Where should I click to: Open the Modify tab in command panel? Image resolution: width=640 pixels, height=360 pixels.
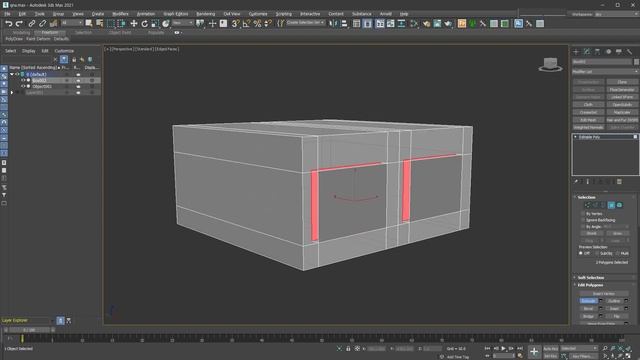pos(587,51)
